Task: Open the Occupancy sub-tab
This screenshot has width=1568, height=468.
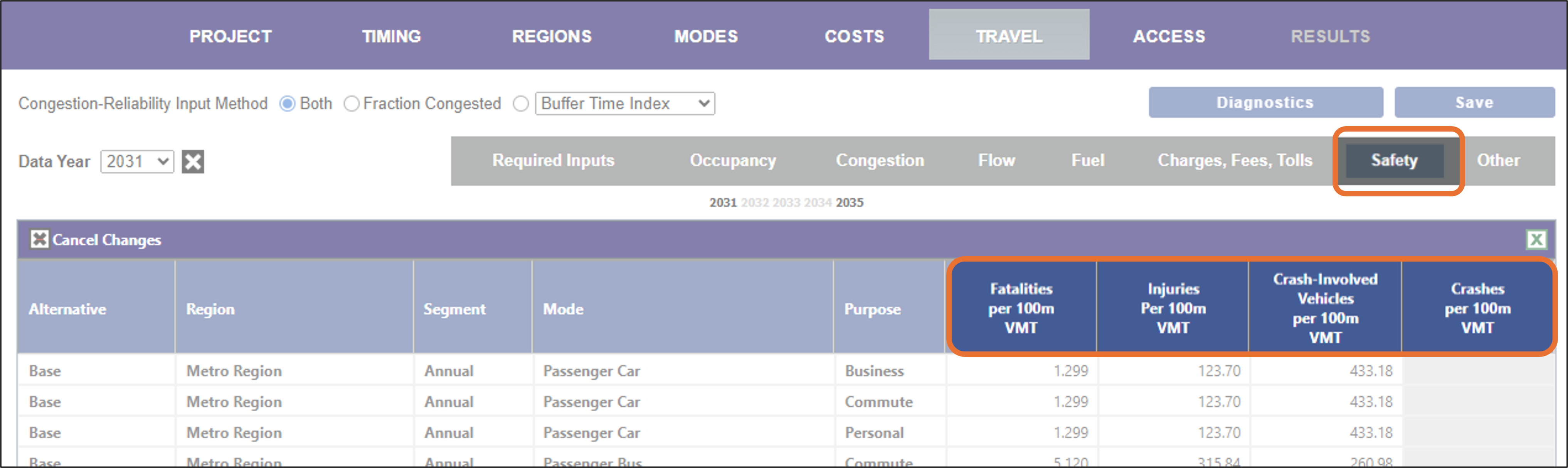Action: (x=733, y=160)
